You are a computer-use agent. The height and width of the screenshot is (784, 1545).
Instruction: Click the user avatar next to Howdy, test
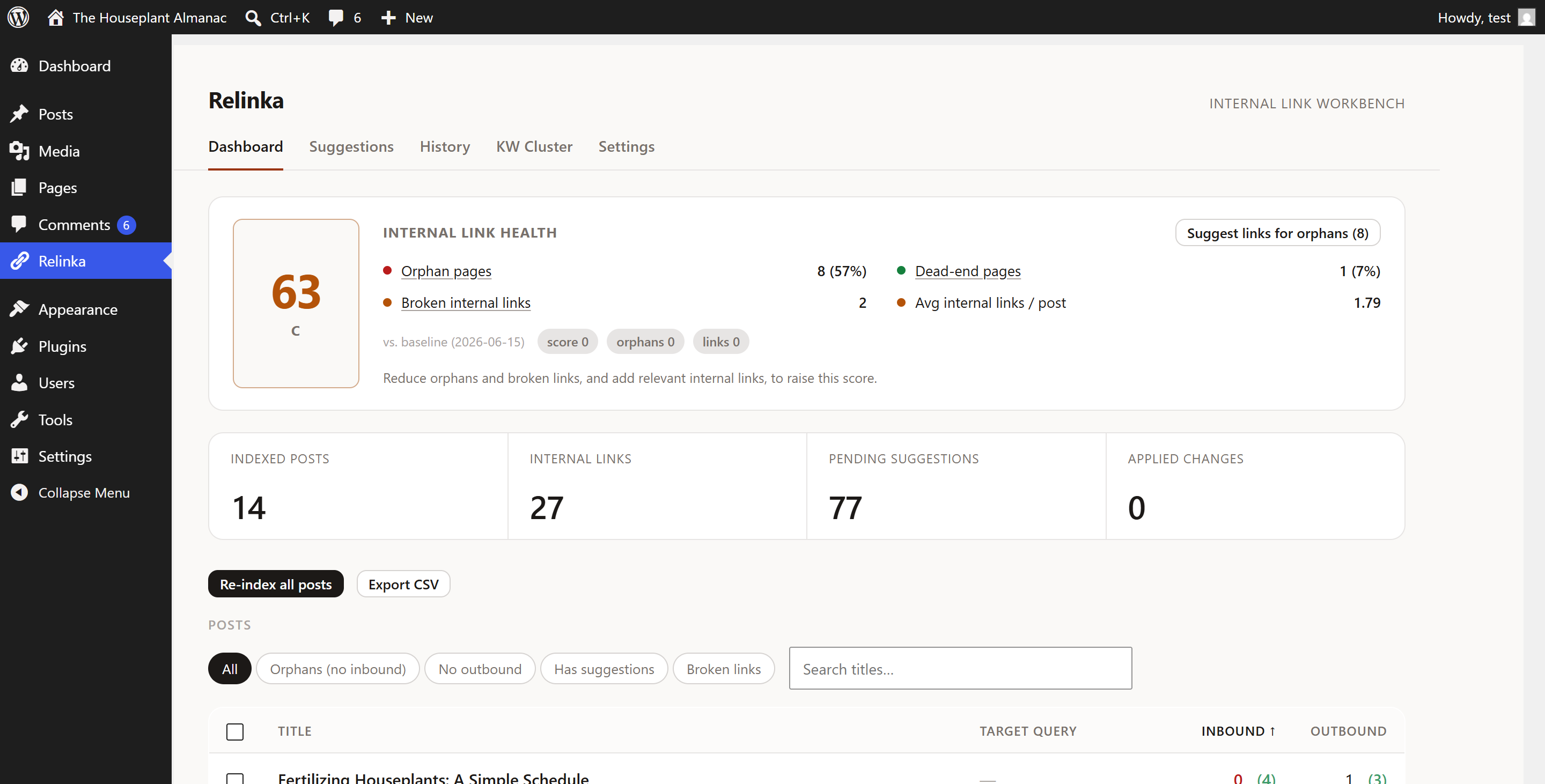coord(1526,17)
